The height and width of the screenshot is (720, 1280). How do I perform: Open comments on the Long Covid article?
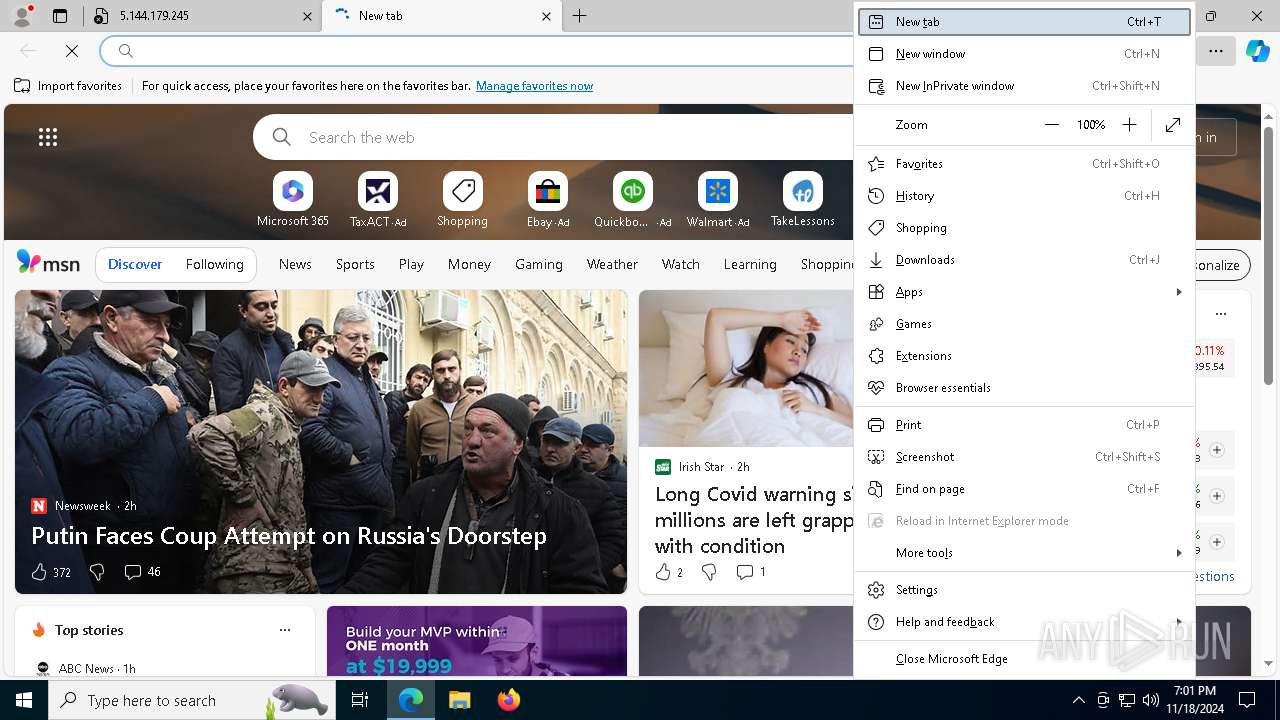point(751,572)
